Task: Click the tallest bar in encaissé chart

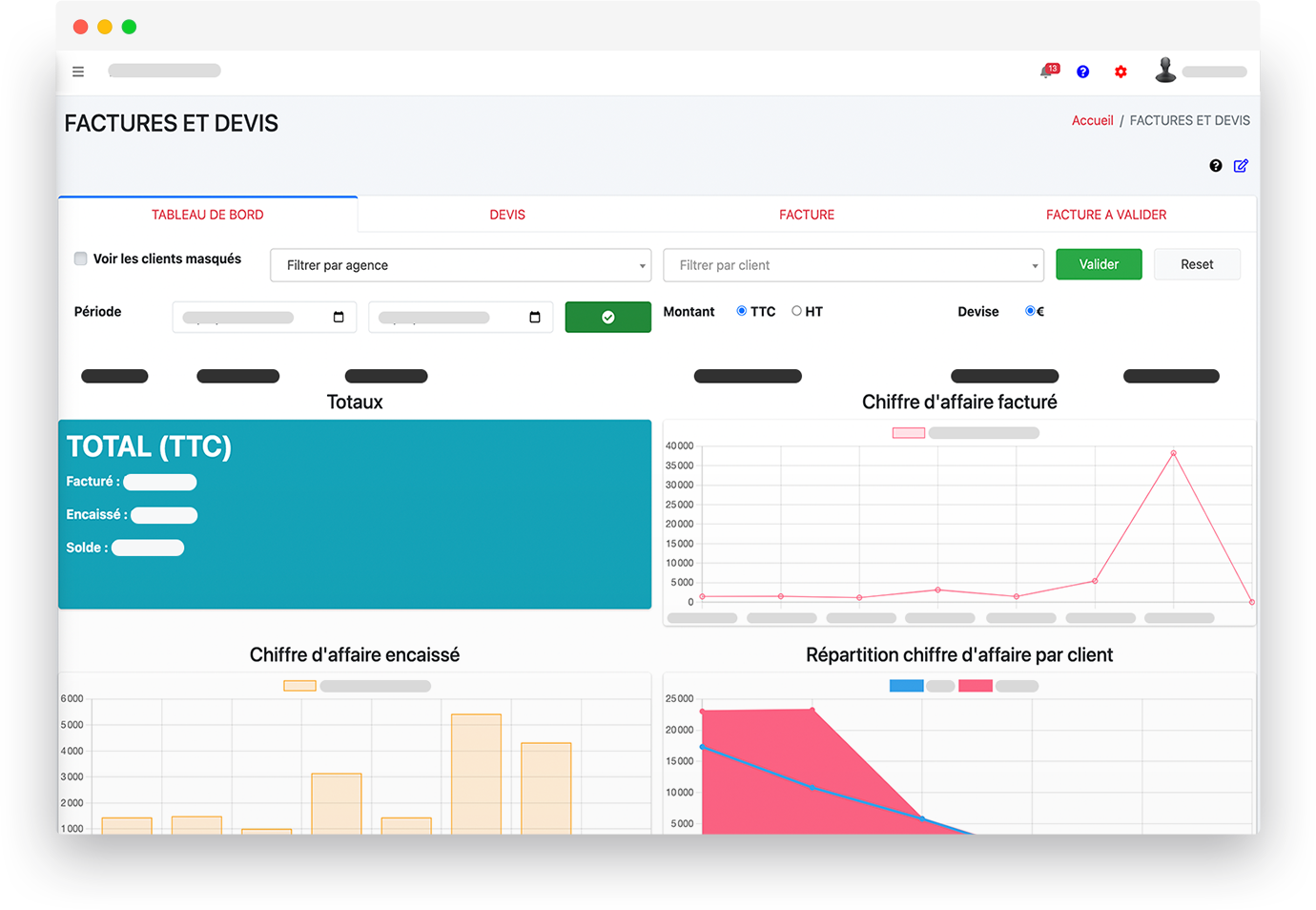Action: (476, 774)
